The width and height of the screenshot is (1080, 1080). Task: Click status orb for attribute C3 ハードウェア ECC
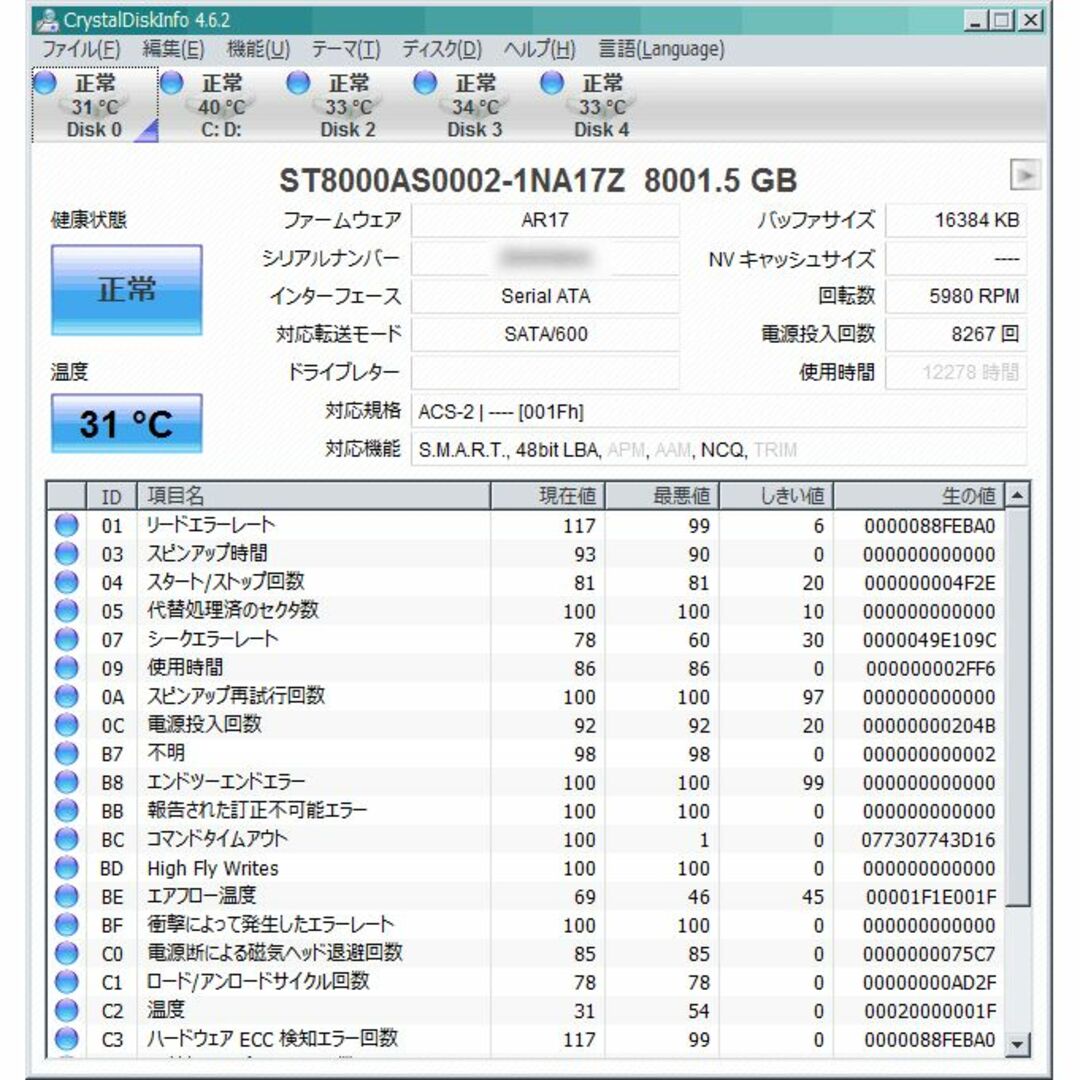tap(67, 1039)
